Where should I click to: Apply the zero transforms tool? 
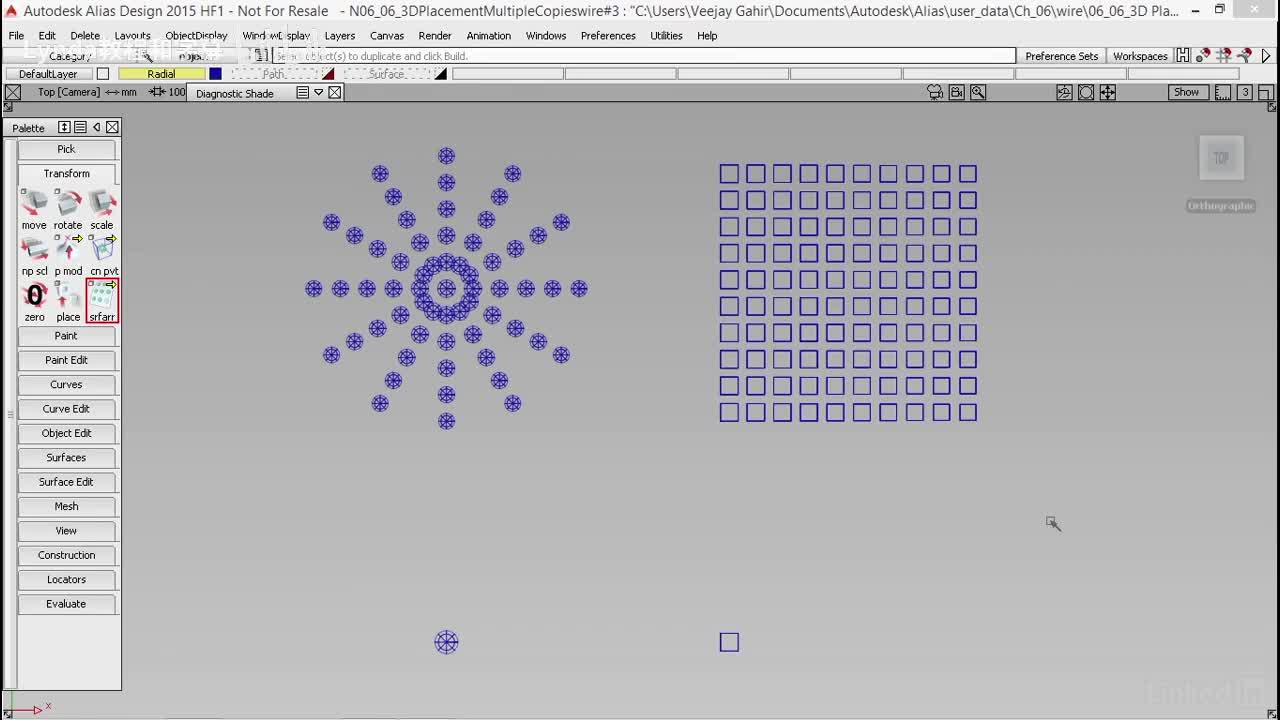(x=34, y=301)
